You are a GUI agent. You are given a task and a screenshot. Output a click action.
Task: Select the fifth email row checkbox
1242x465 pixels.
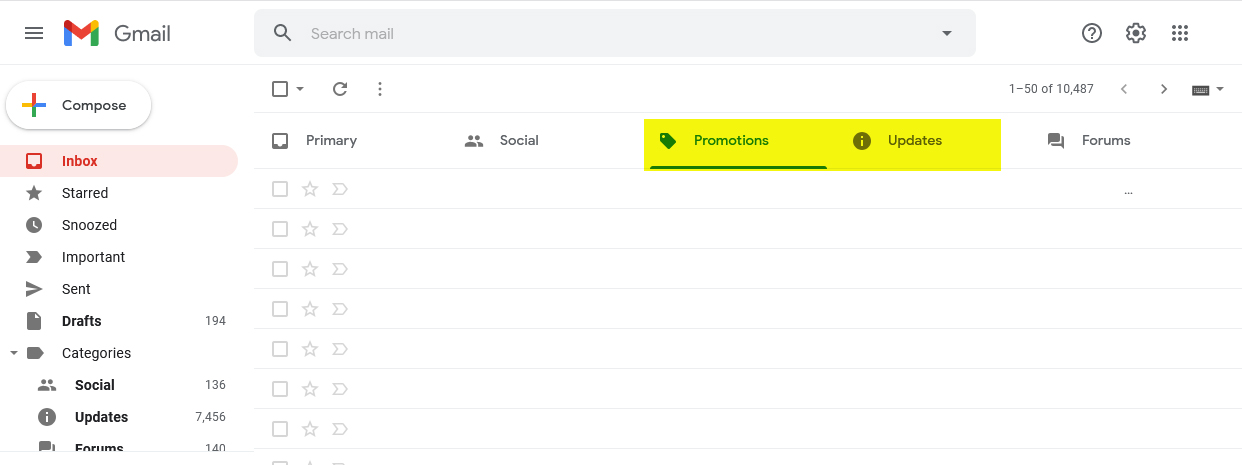click(280, 349)
